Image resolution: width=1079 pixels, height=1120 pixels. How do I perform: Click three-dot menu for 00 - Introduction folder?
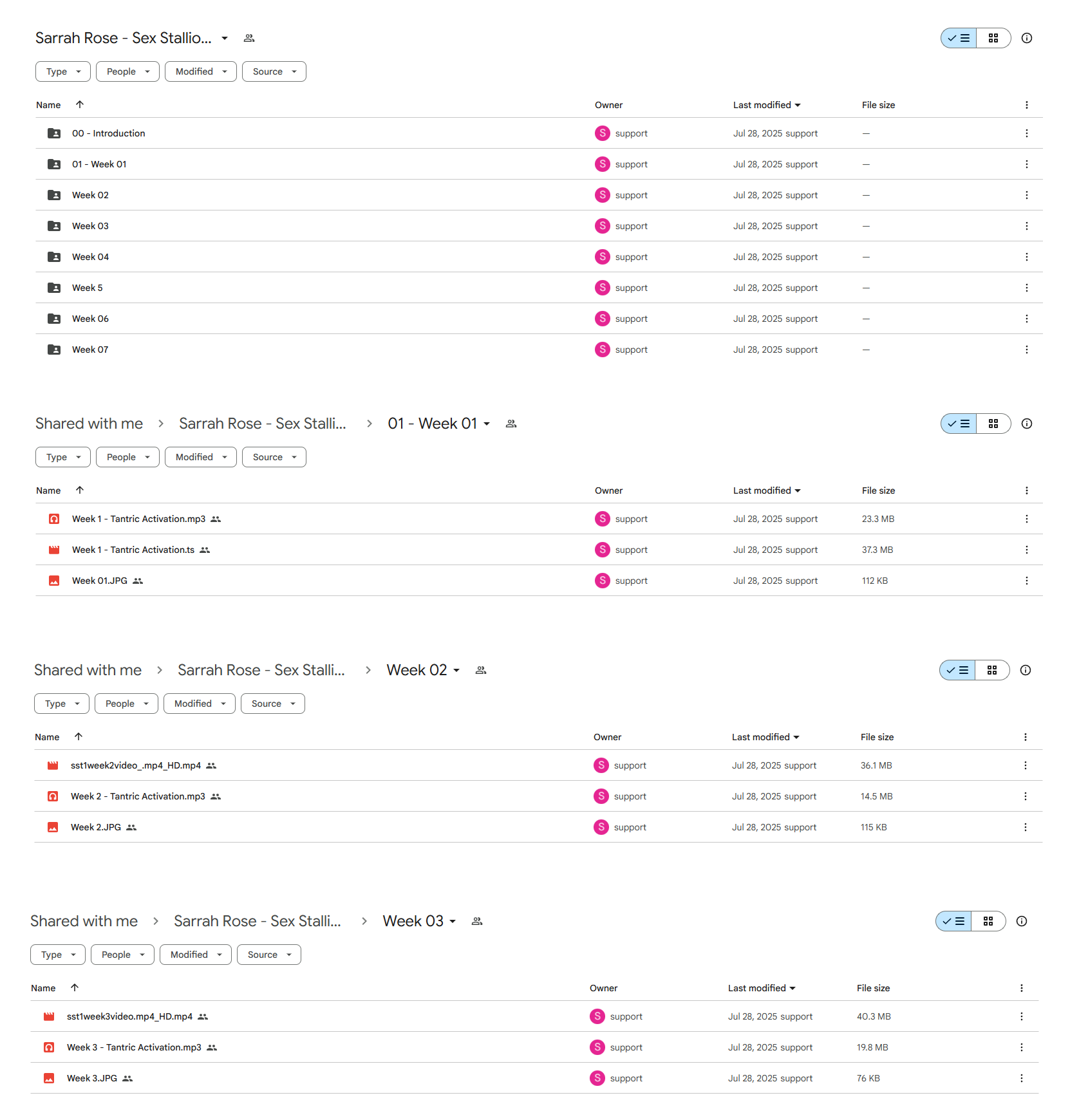click(x=1026, y=133)
